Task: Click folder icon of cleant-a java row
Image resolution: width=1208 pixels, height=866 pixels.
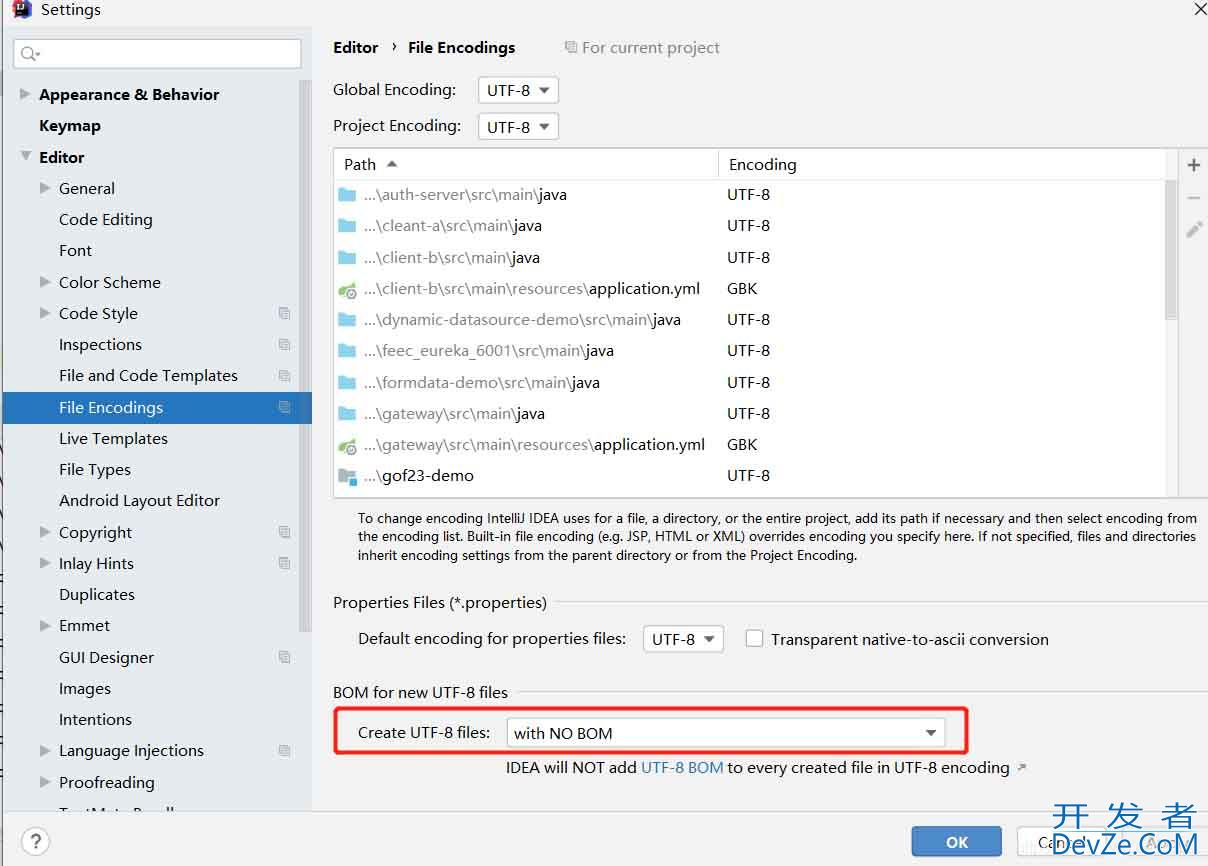Action: [347, 226]
